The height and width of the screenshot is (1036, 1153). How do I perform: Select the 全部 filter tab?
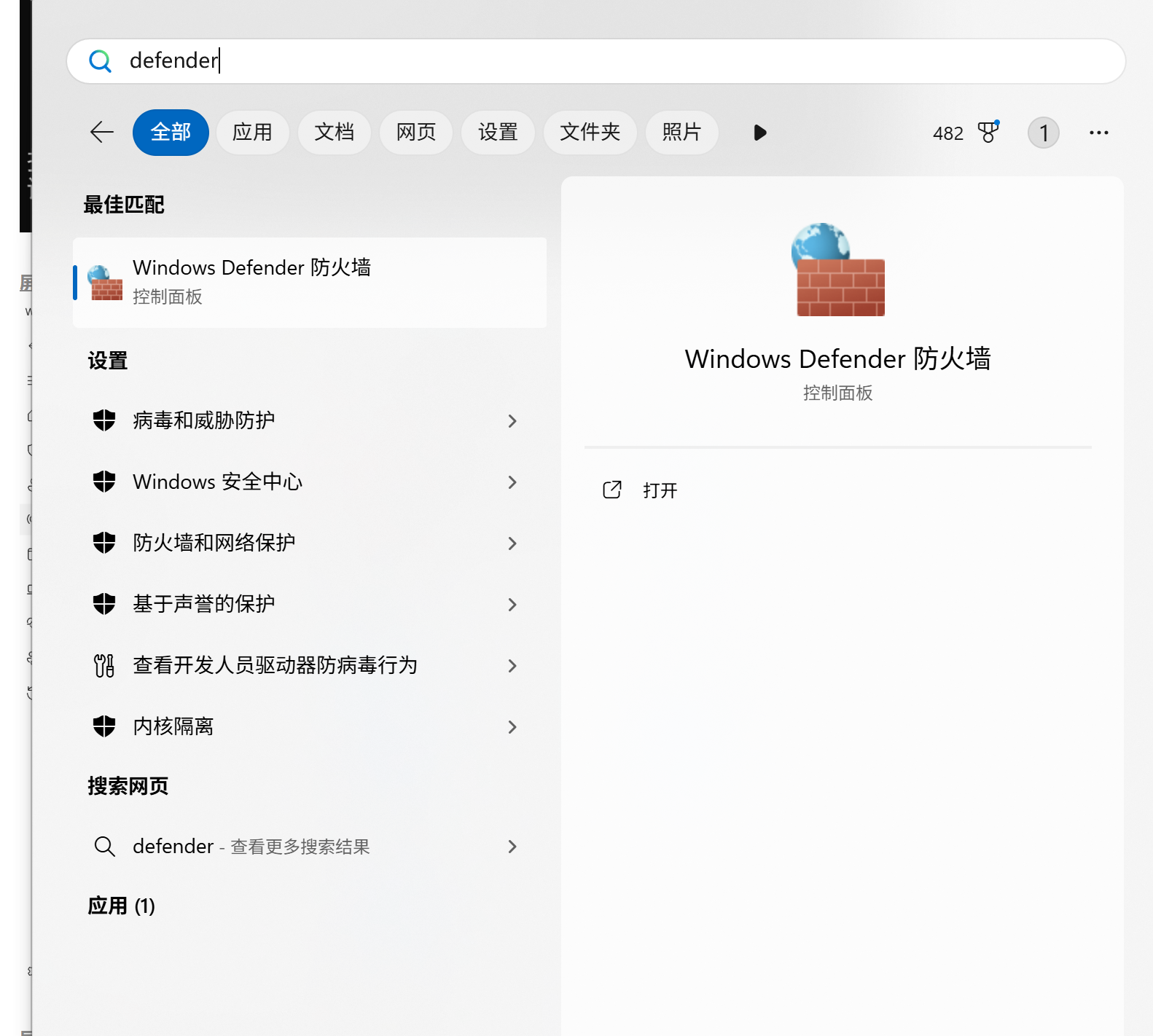171,133
